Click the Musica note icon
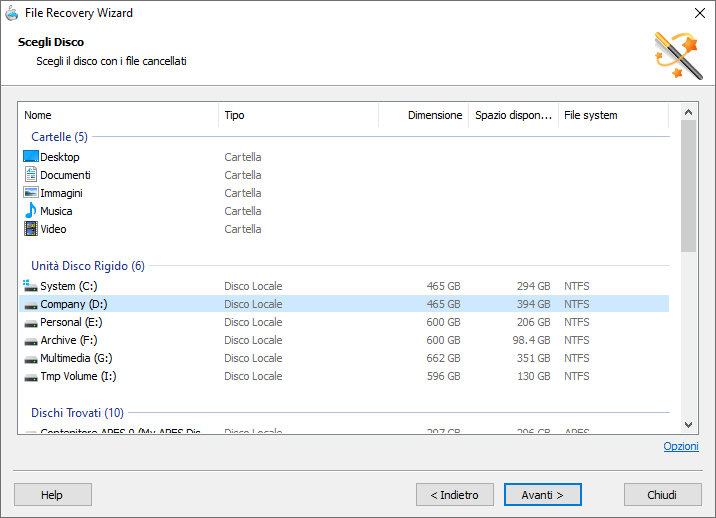 31,211
